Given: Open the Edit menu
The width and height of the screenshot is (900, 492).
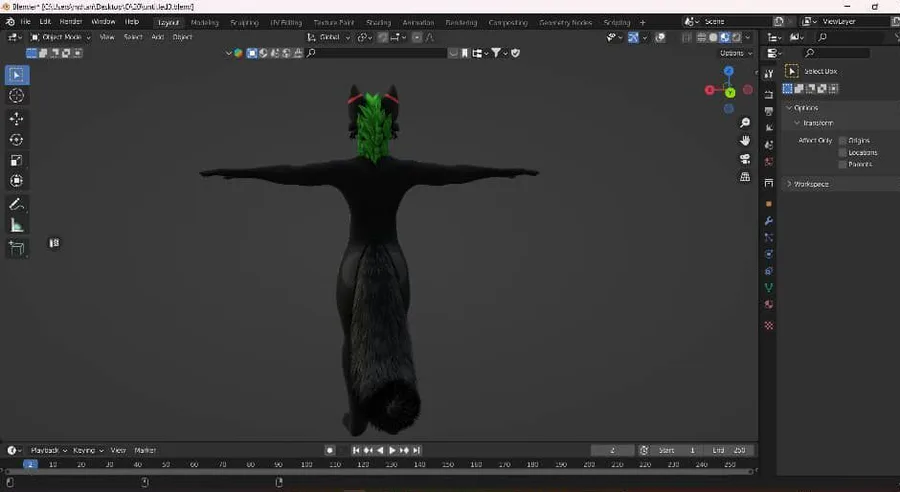Looking at the screenshot, I should pyautogui.click(x=45, y=22).
